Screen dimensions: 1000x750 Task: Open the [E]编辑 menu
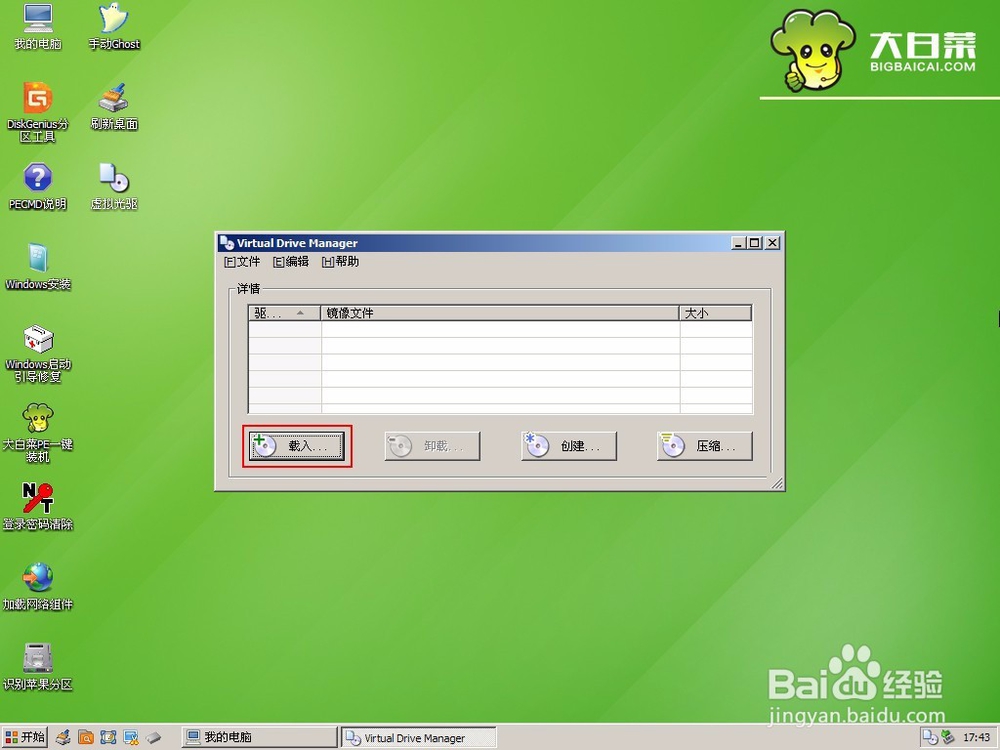pos(290,261)
